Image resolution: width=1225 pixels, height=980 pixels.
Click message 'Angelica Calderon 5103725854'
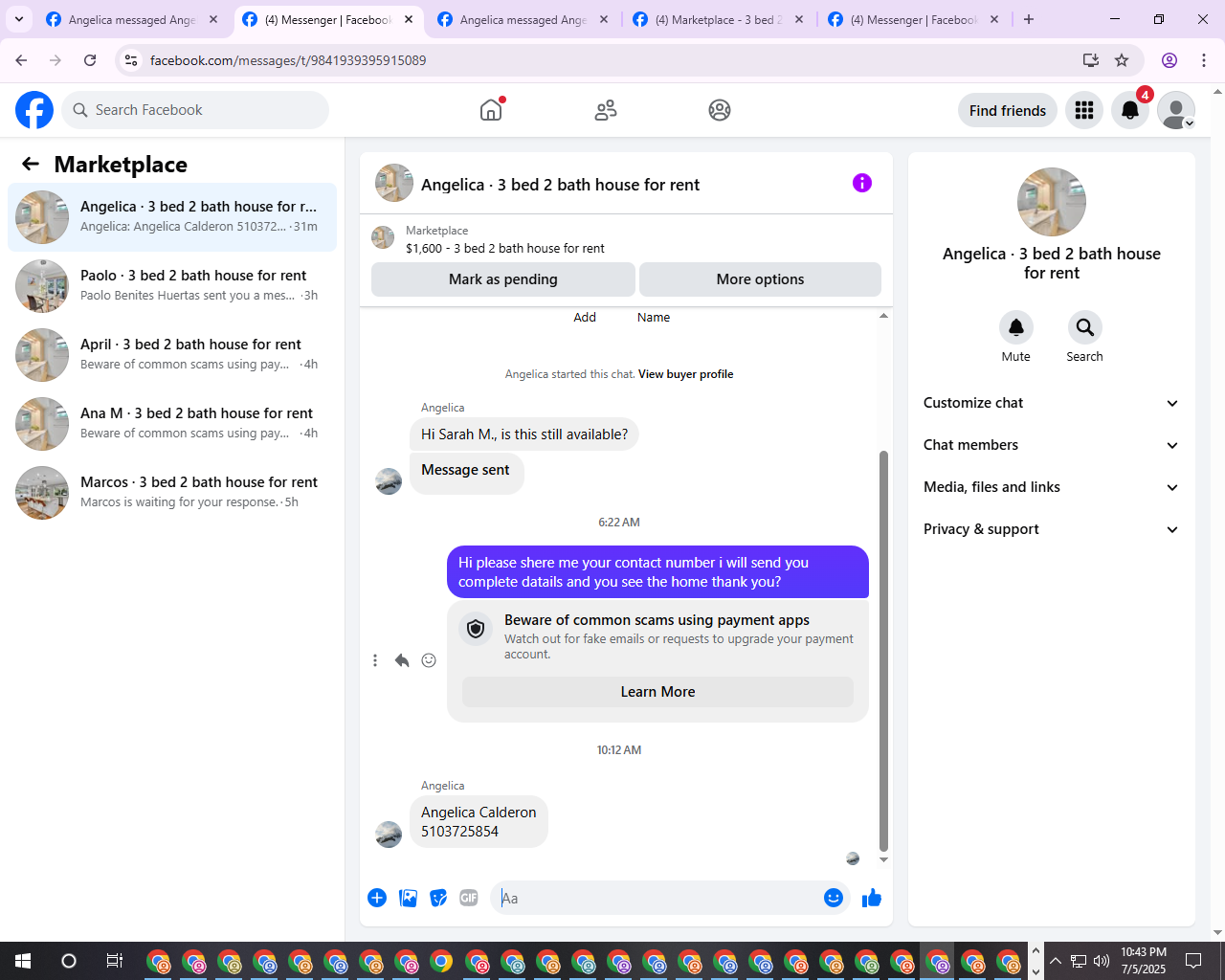(x=479, y=822)
